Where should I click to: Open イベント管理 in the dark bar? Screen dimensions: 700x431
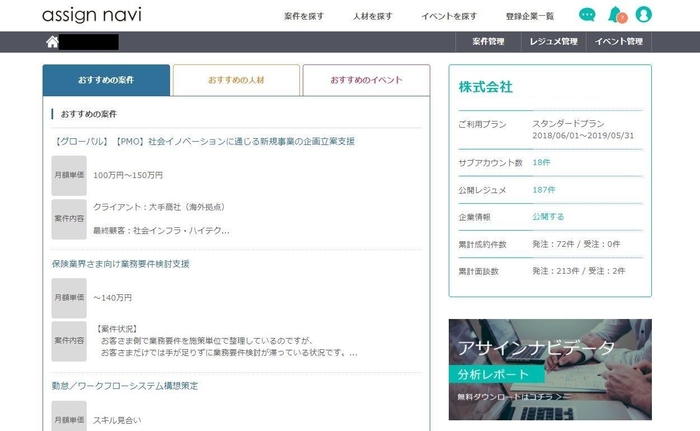(x=619, y=42)
